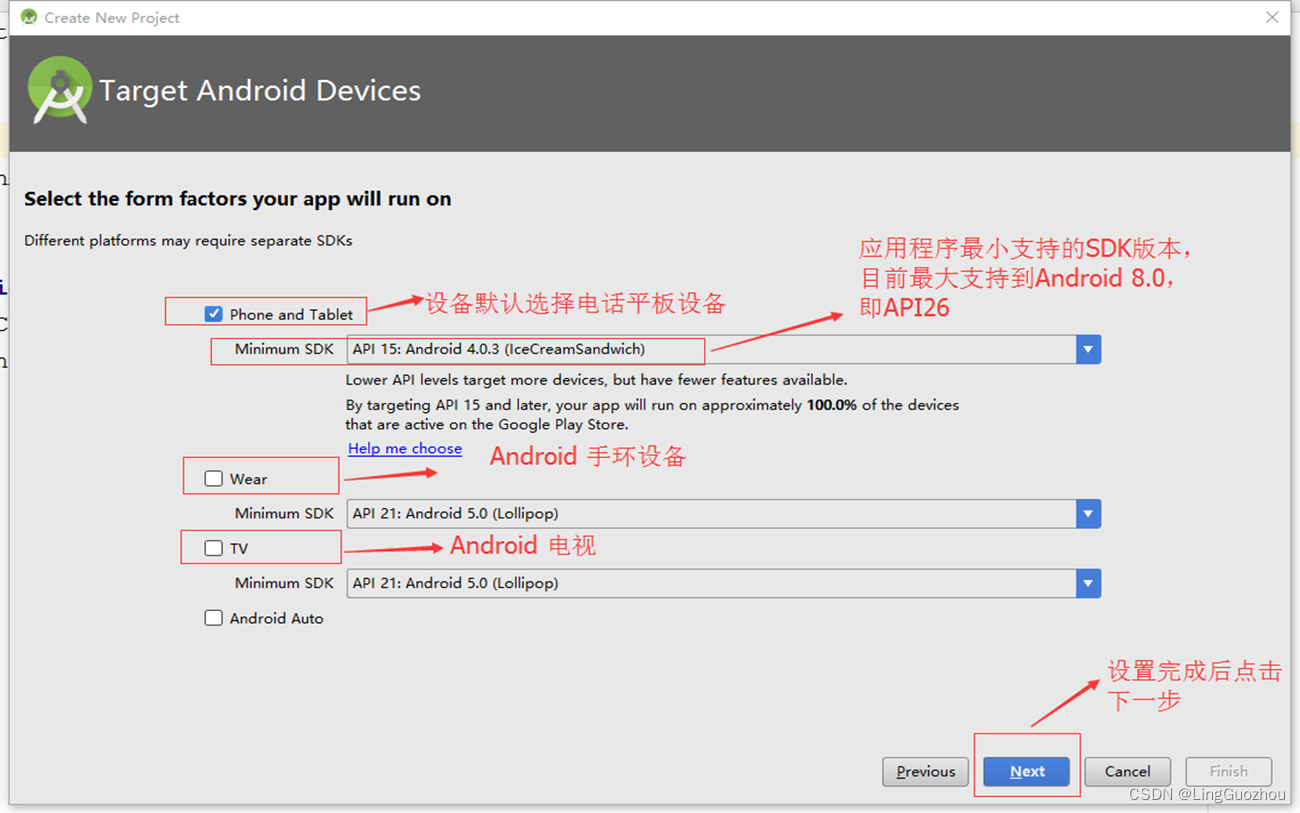This screenshot has height=813, width=1300.
Task: Uncheck the Phone and Tablet checkbox
Action: [213, 314]
